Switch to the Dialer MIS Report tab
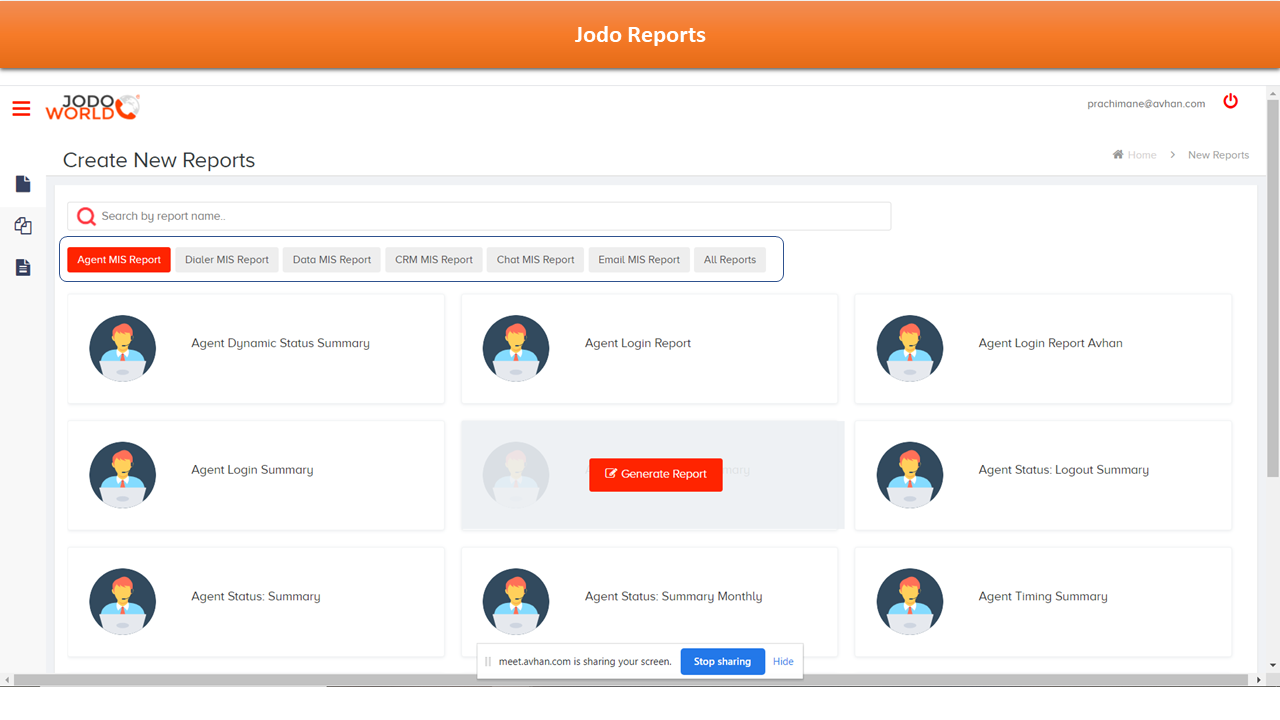The image size is (1280, 720). [227, 260]
